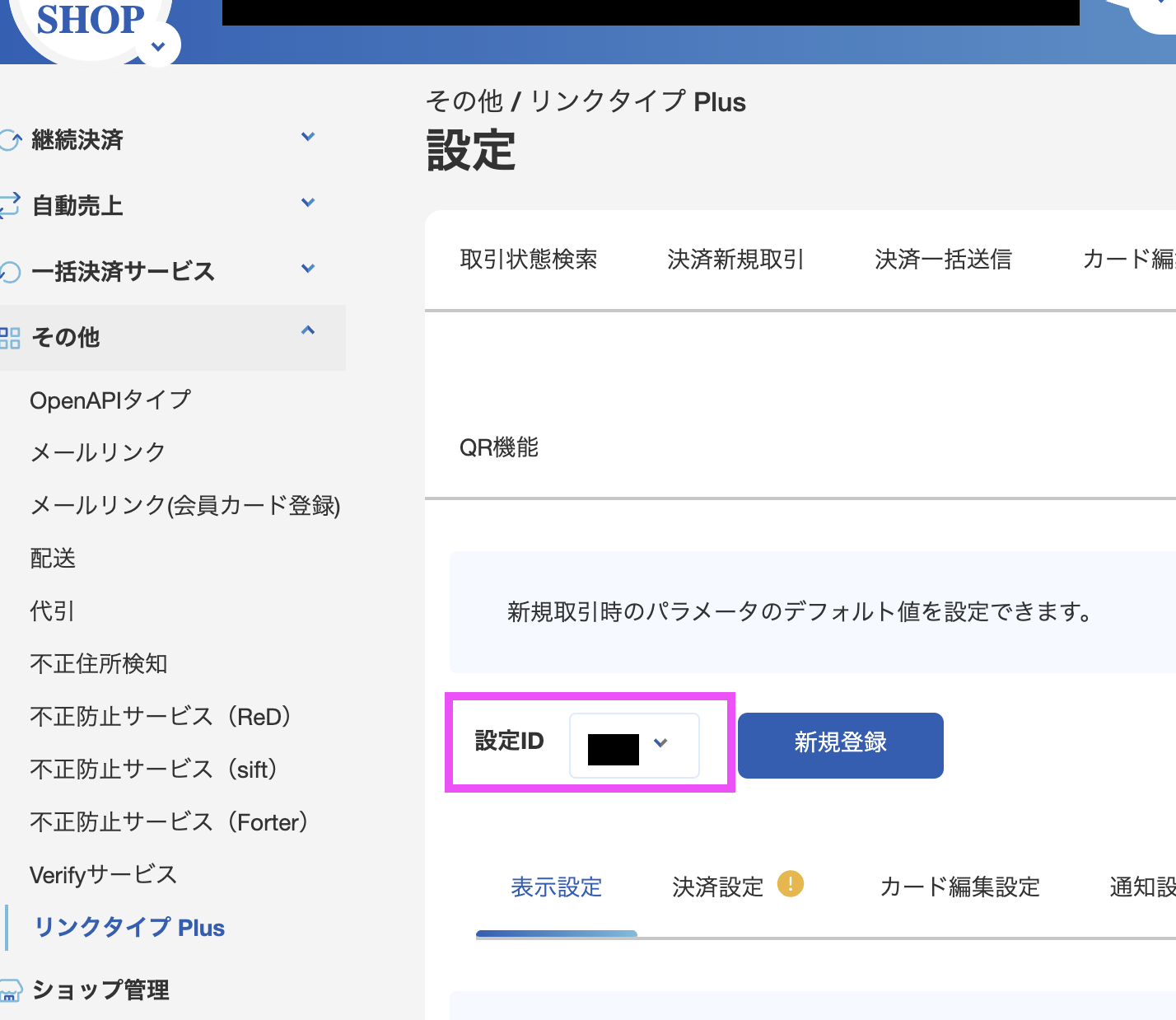The height and width of the screenshot is (1020, 1176).
Task: Go to Verifyサービス in the sidebar
Action: coord(103,875)
